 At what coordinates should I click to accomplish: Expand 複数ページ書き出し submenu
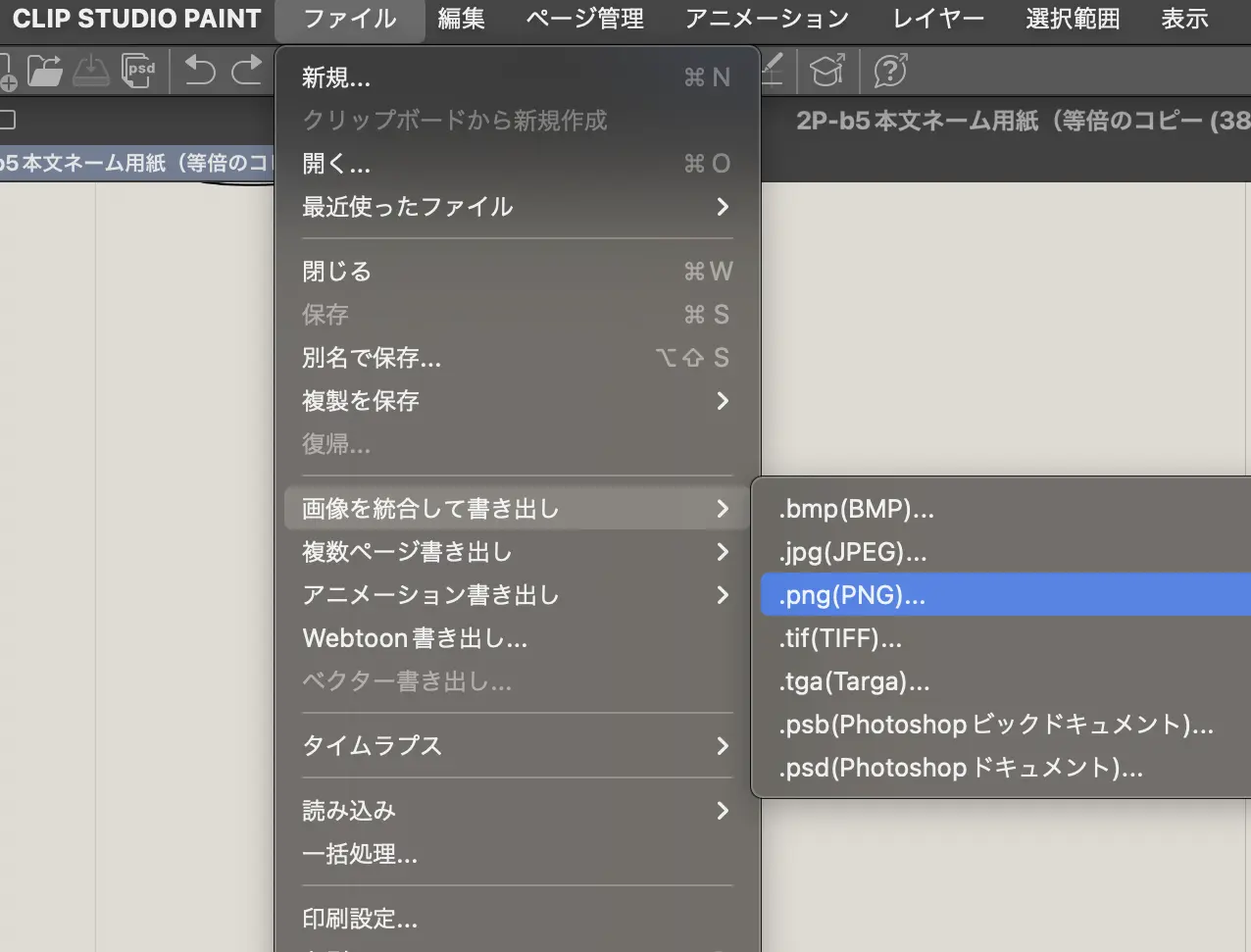[518, 552]
